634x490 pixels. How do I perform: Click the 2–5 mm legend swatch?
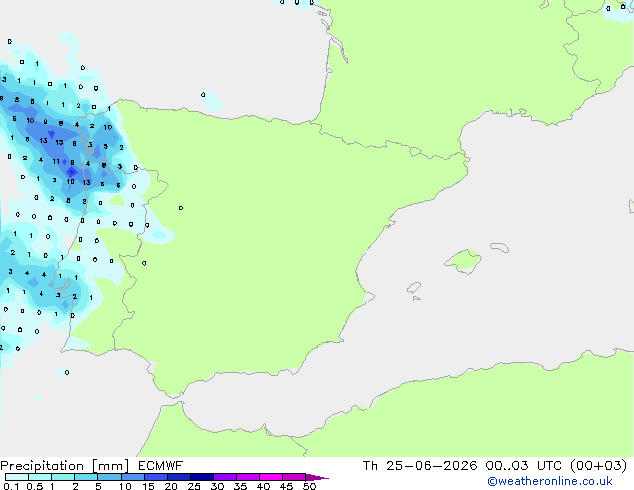[86, 477]
